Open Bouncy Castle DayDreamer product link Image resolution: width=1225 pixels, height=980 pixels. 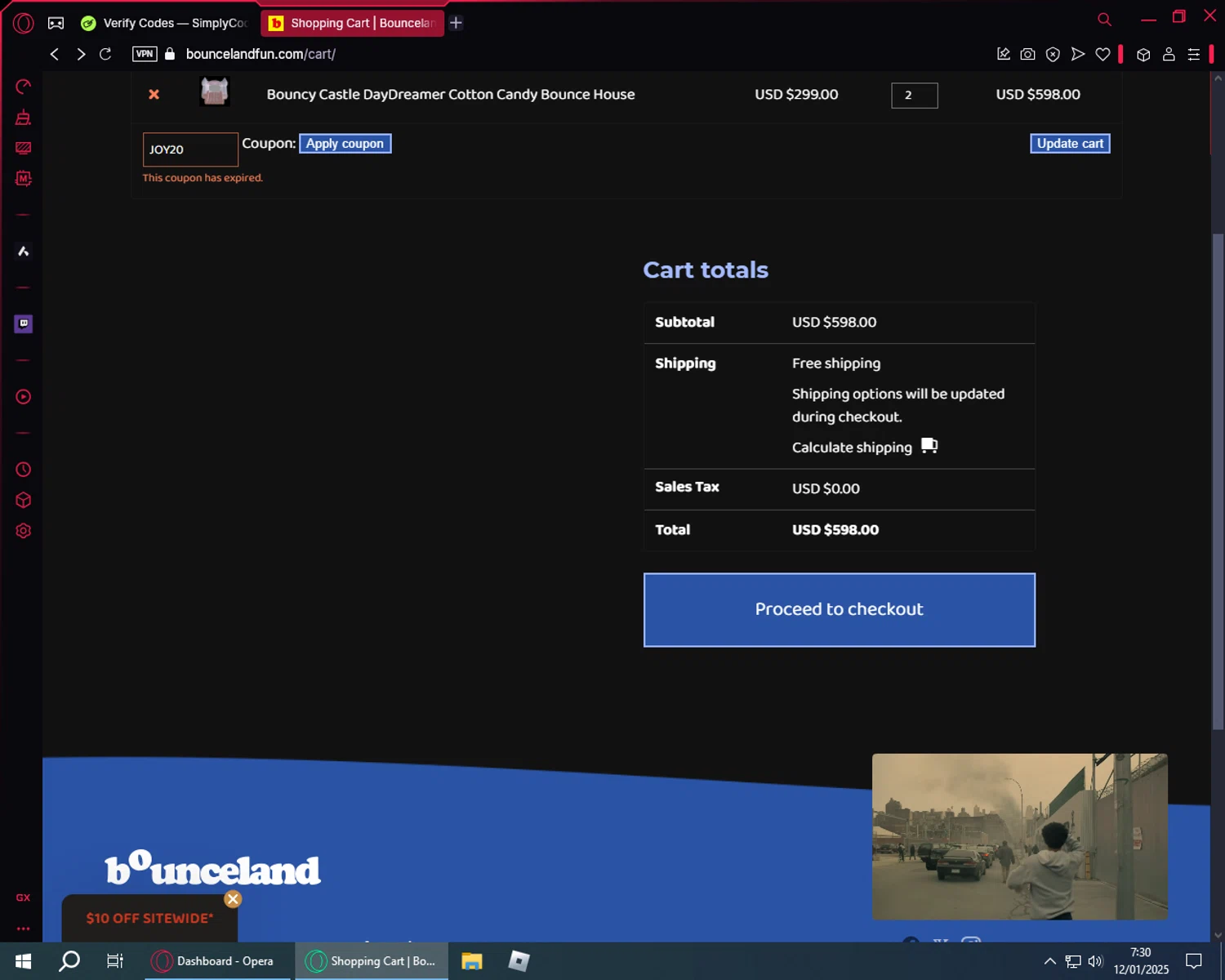(451, 95)
